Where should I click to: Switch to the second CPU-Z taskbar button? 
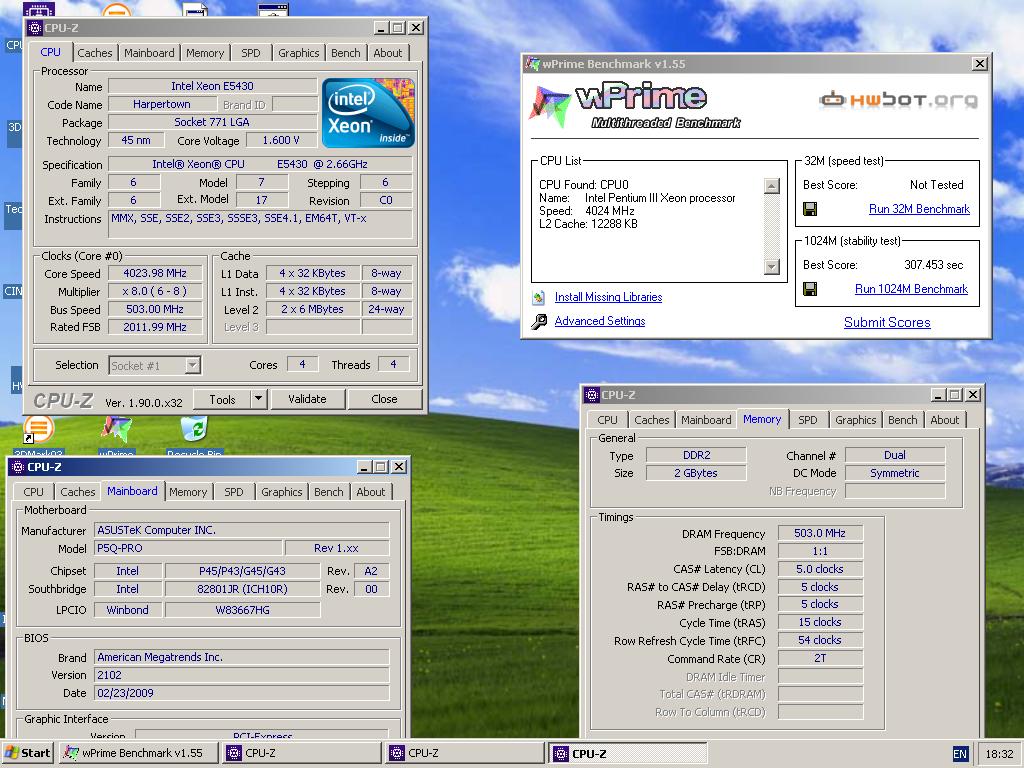coord(465,753)
